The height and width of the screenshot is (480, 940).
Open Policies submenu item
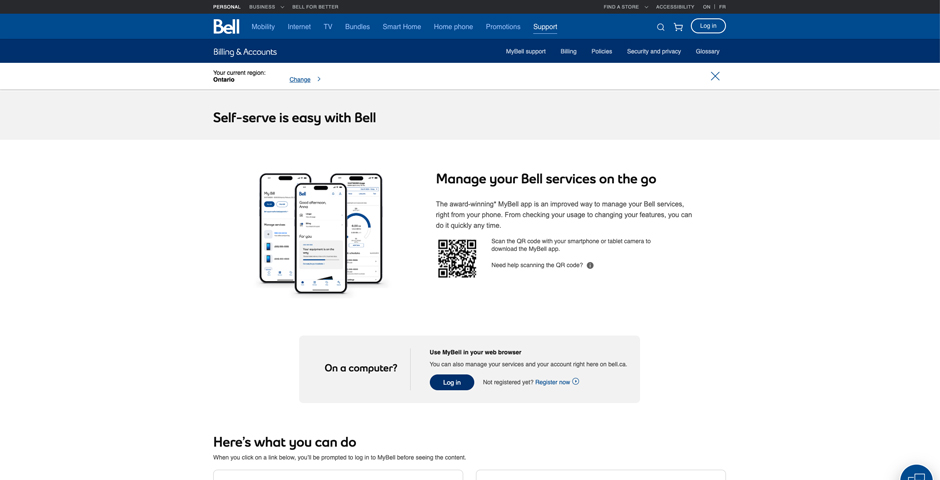point(601,52)
